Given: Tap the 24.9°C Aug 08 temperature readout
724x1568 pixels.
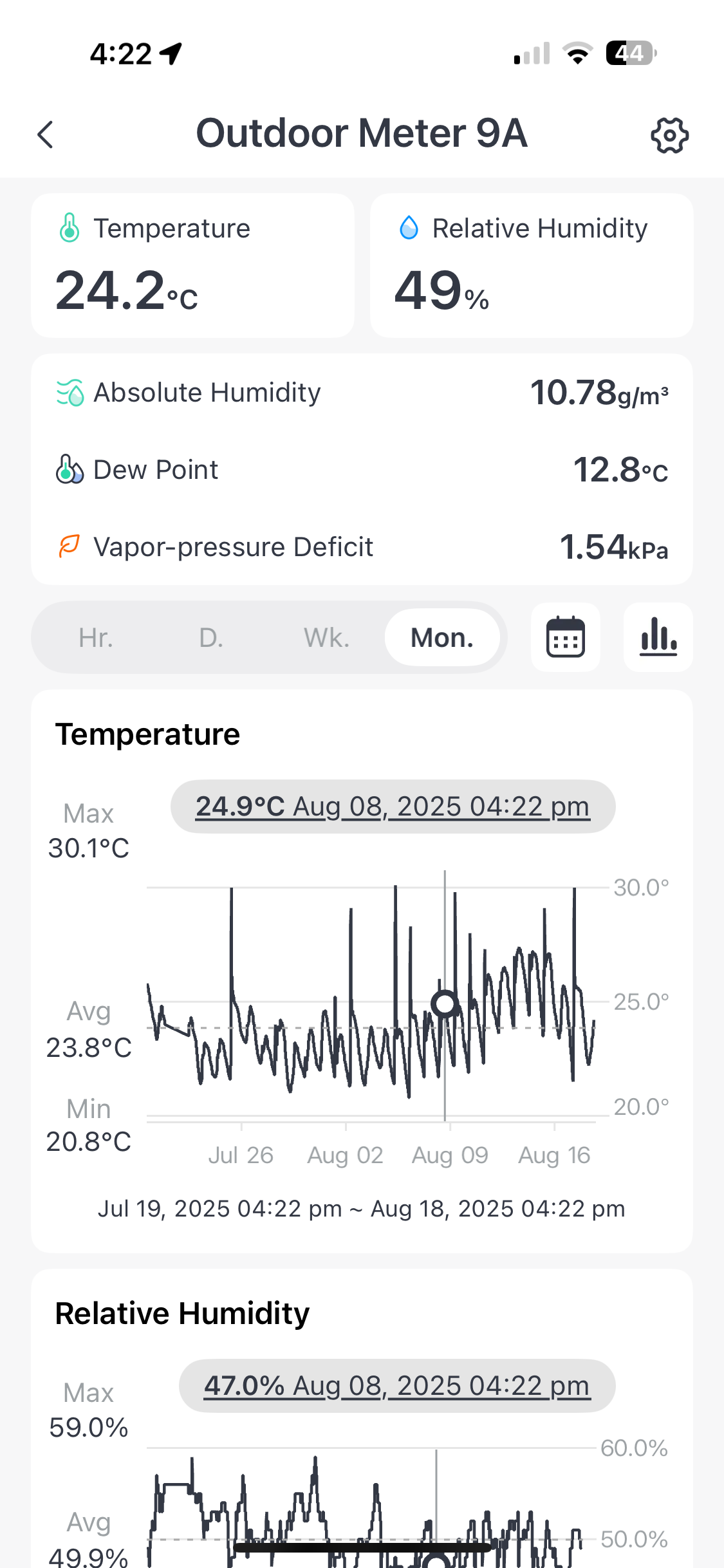Looking at the screenshot, I should point(393,807).
